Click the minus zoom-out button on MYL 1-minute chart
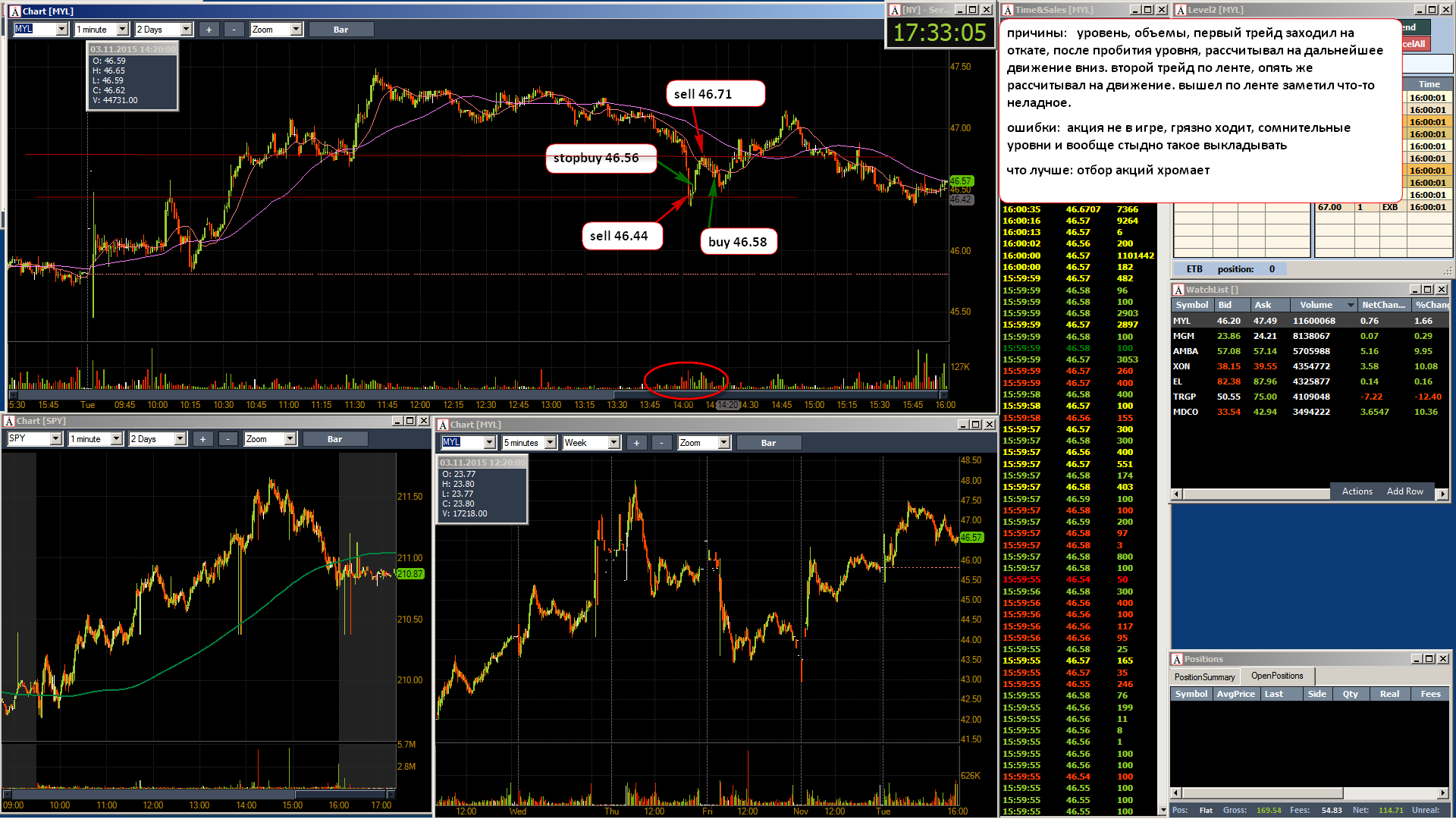The image size is (1456, 819). [234, 30]
